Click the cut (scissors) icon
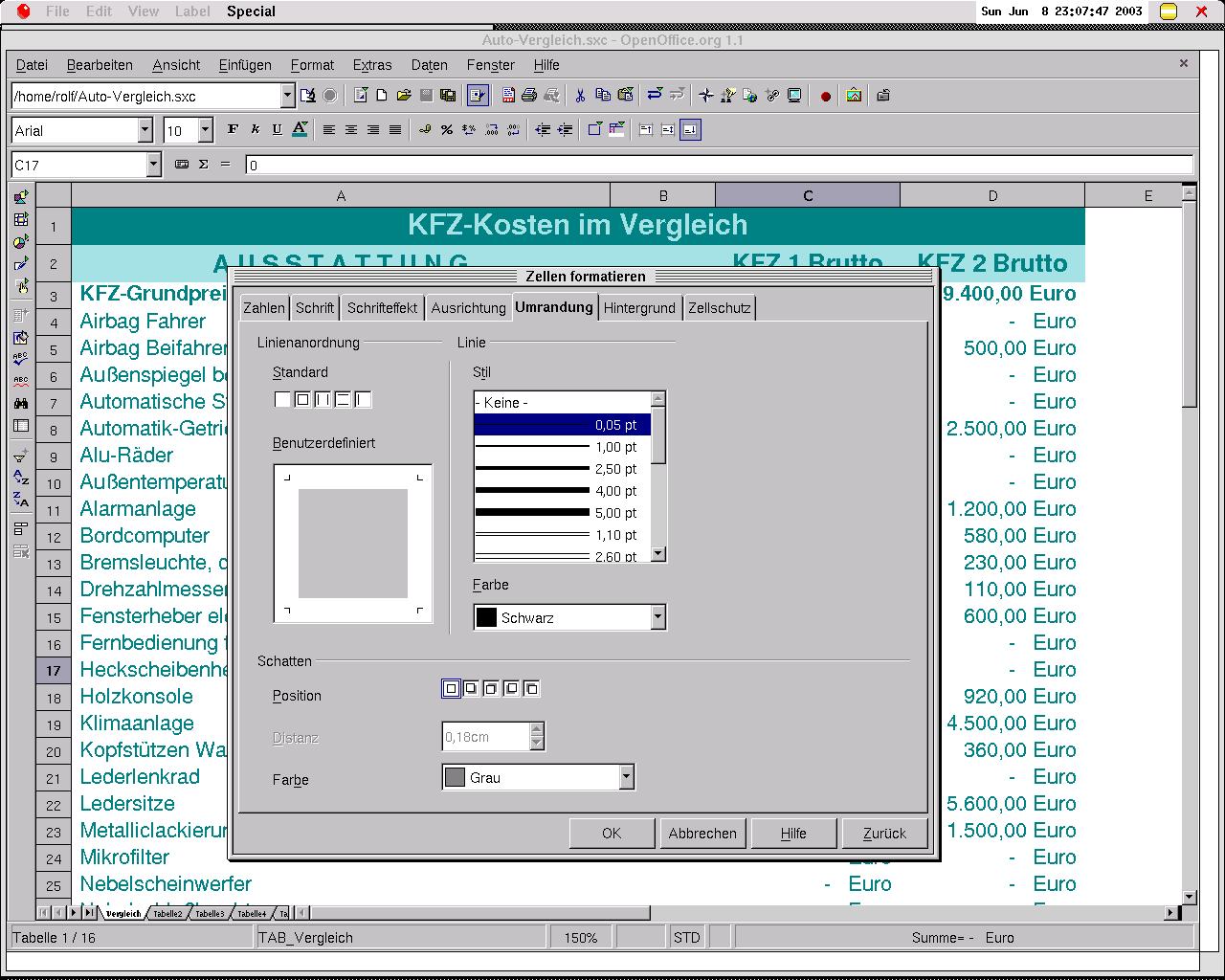This screenshot has height=980, width=1225. (580, 95)
